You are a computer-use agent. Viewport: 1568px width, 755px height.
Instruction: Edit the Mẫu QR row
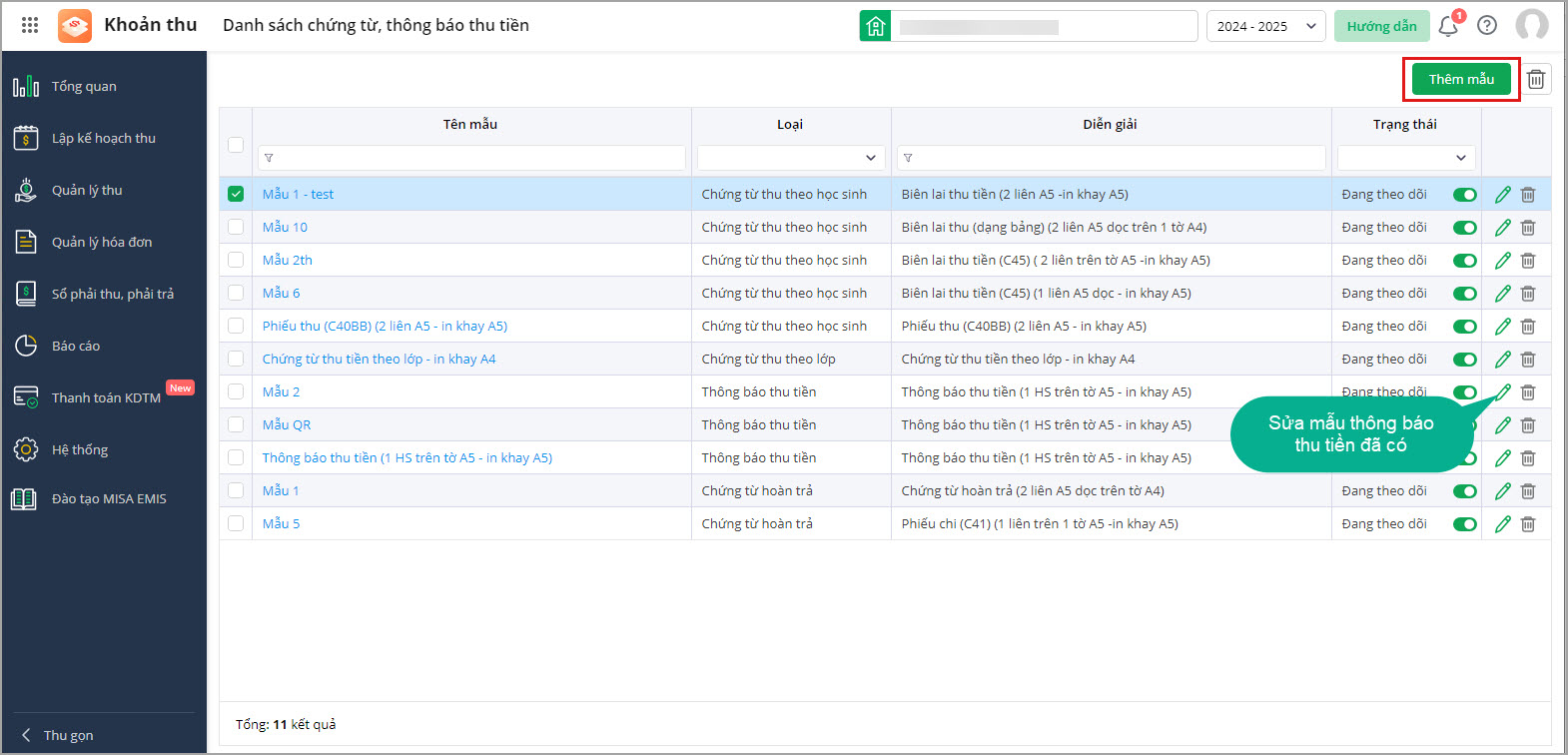pyautogui.click(x=1503, y=425)
